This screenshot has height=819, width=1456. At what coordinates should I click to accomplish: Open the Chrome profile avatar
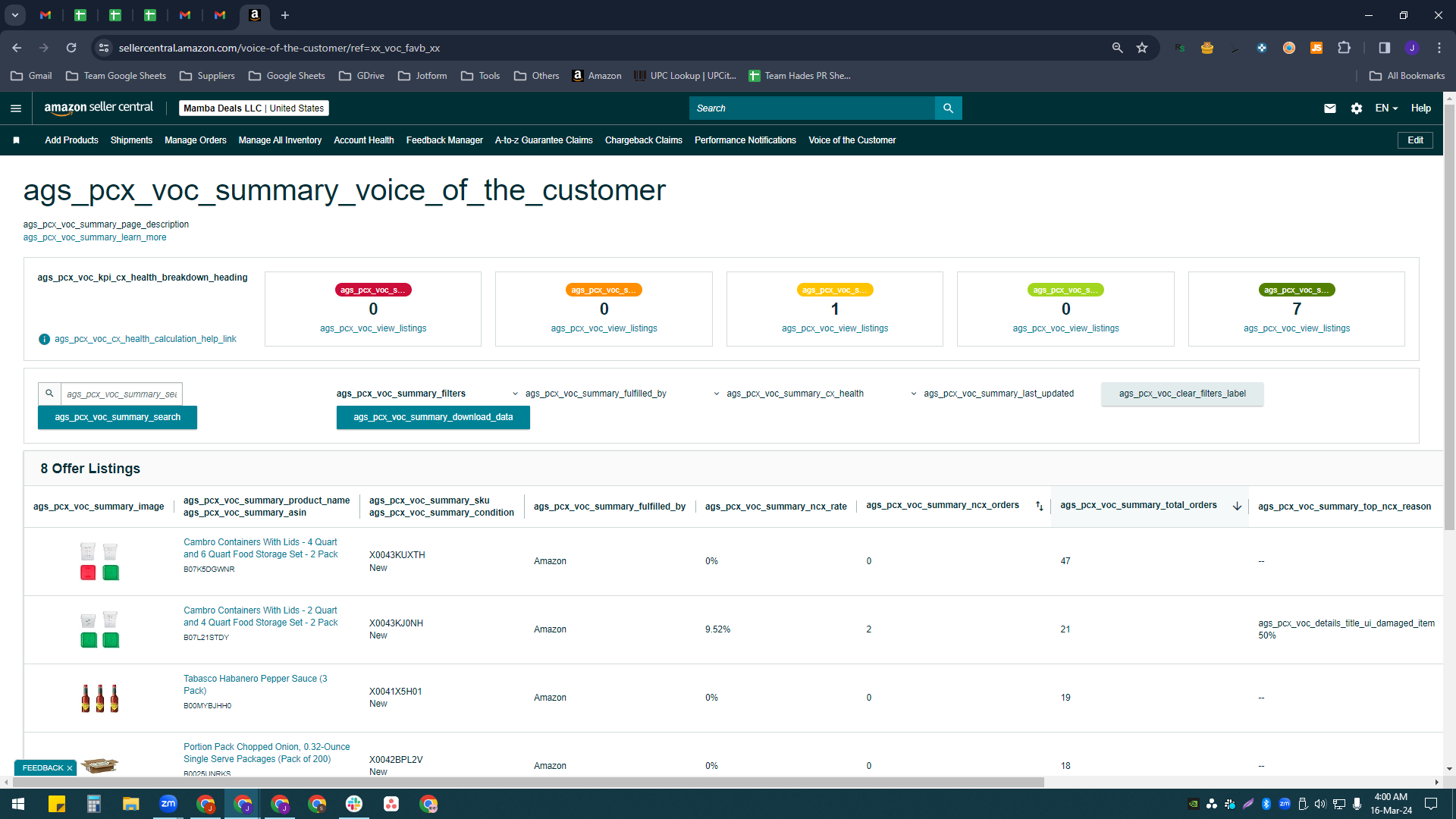1412,48
